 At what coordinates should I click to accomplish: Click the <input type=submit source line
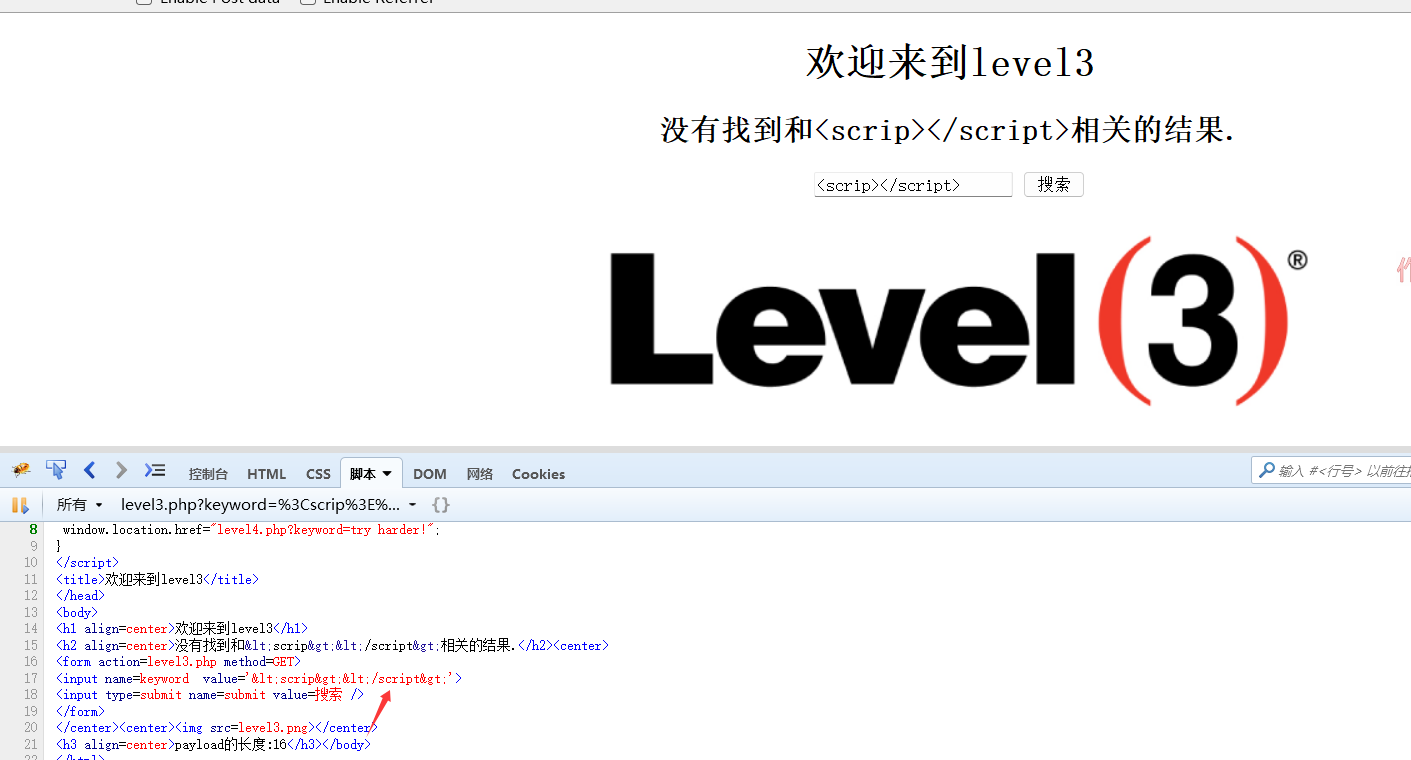pos(210,695)
